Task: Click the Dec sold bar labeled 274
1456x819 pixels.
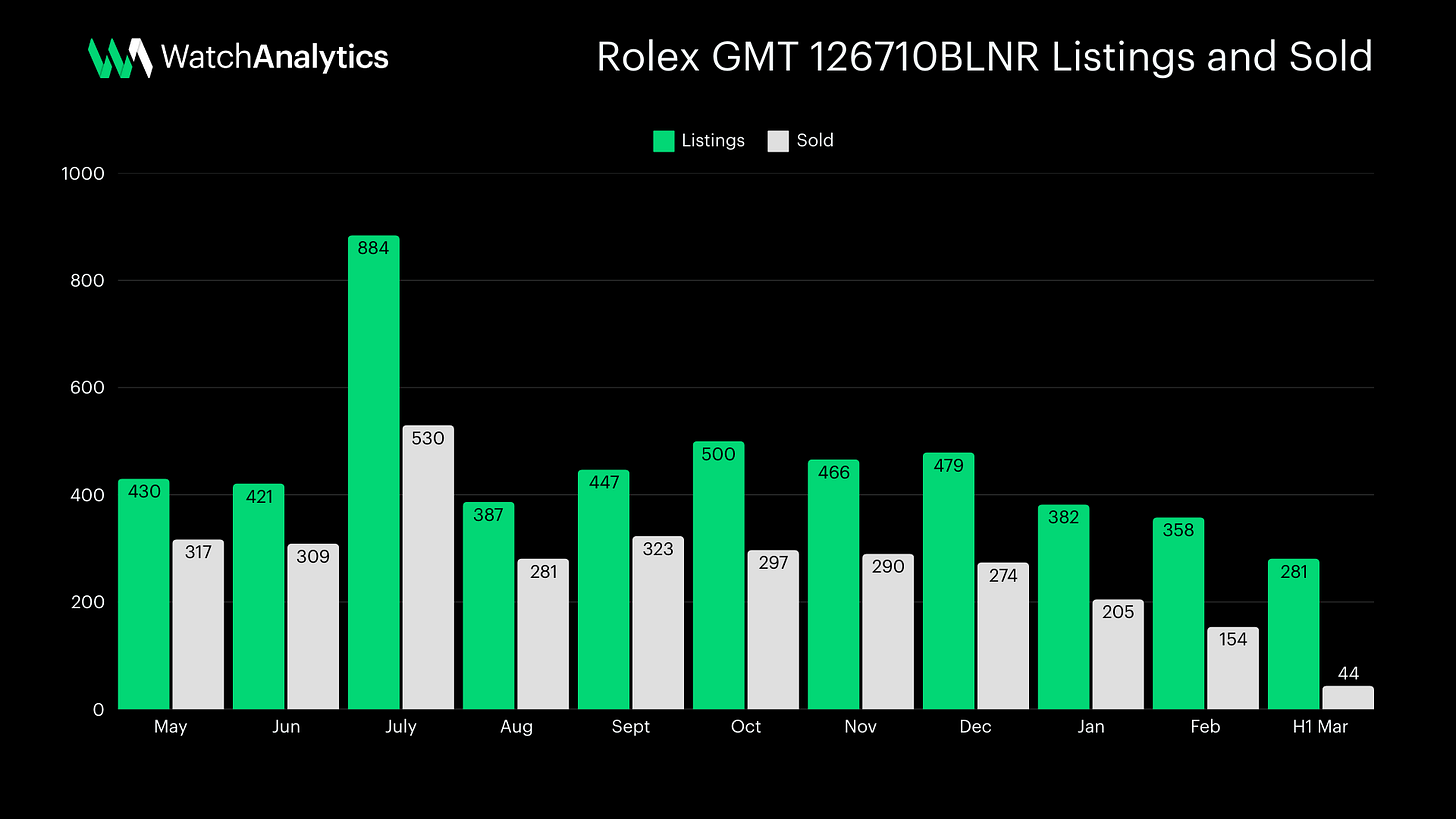Action: pyautogui.click(x=1003, y=636)
